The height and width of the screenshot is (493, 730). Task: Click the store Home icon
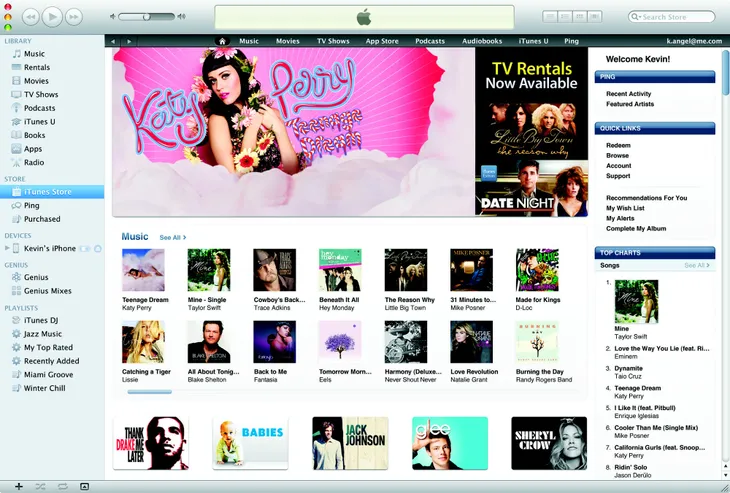[x=222, y=41]
